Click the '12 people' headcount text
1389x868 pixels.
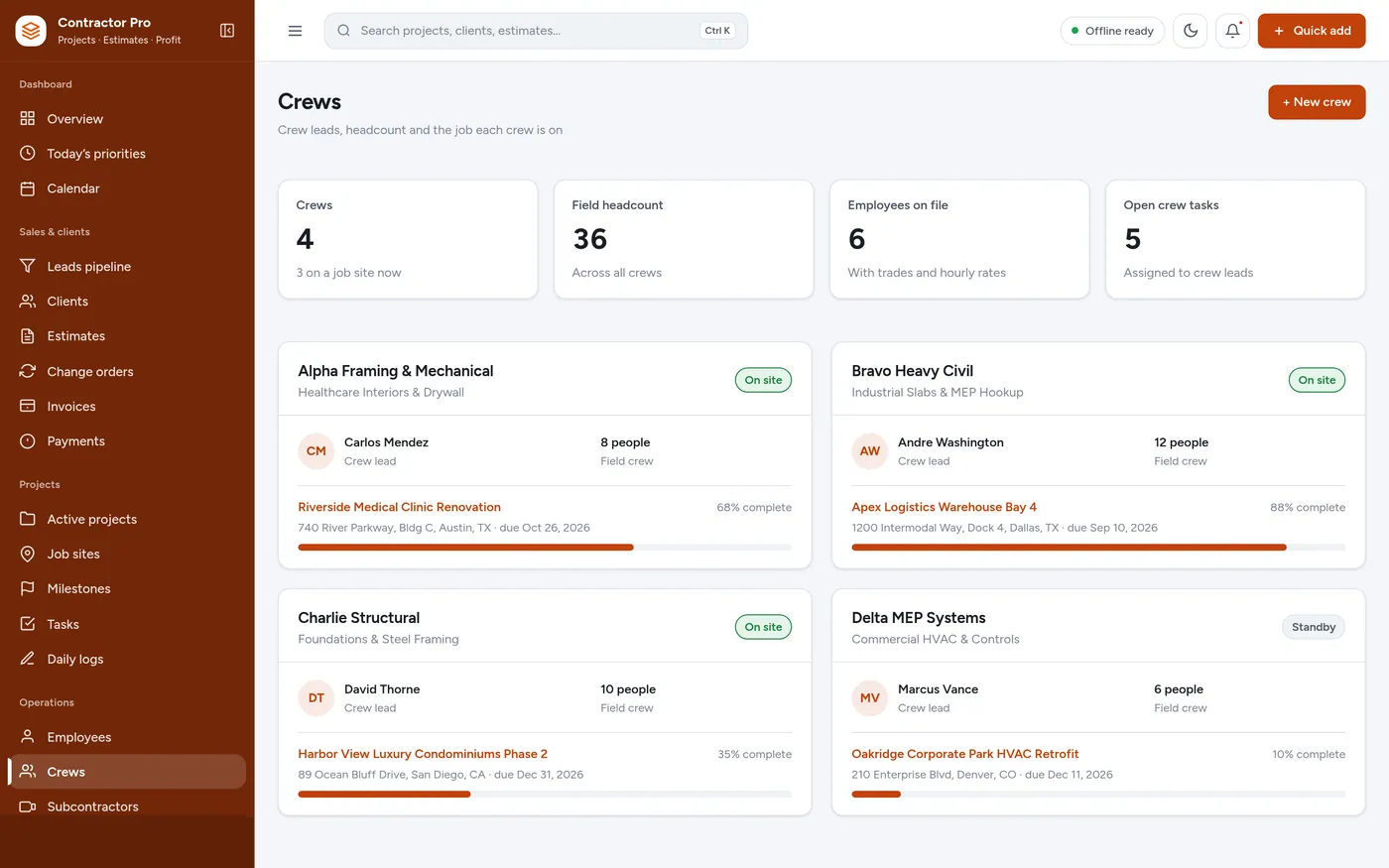tap(1181, 442)
